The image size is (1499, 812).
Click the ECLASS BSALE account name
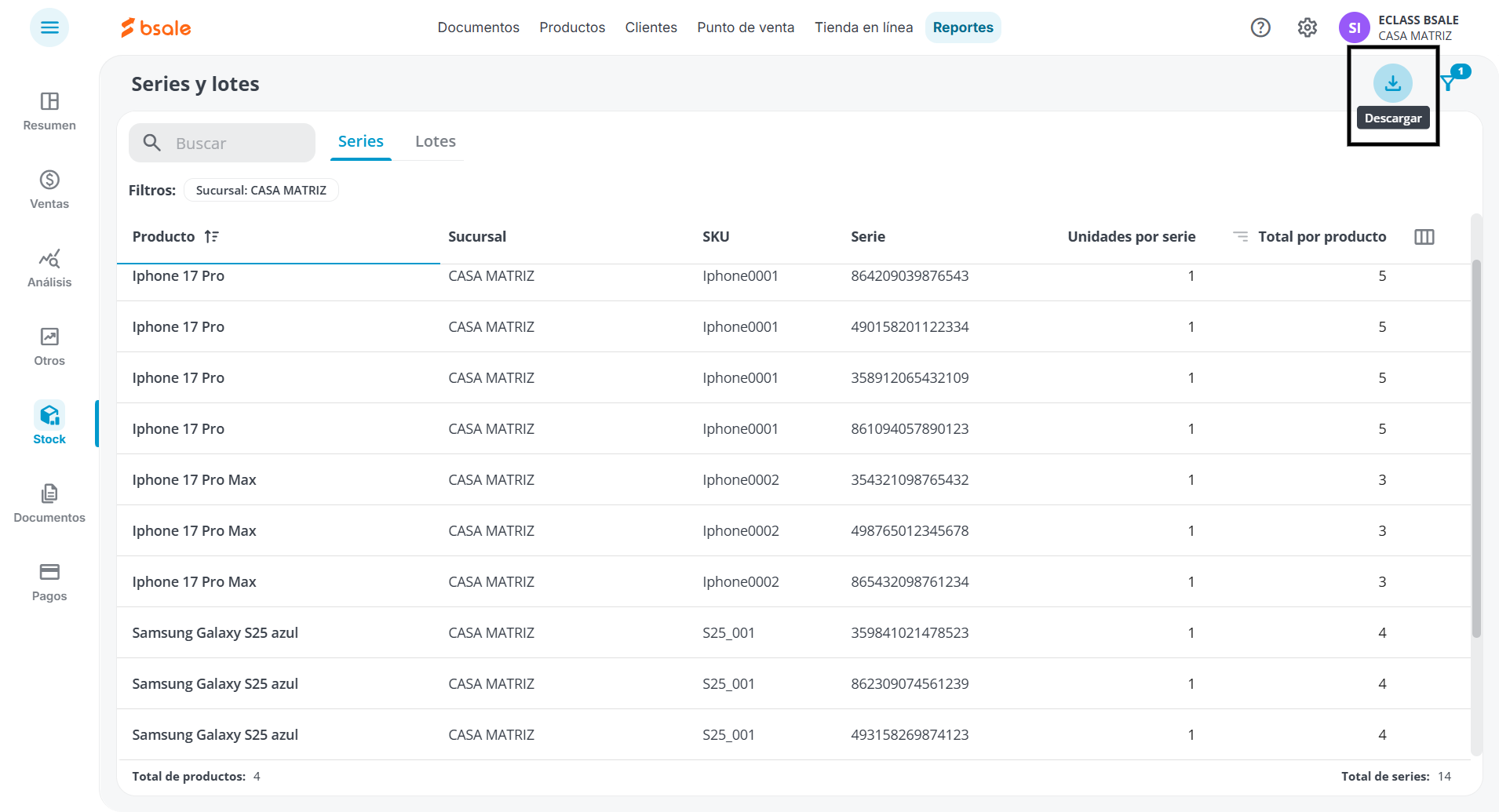(x=1418, y=20)
